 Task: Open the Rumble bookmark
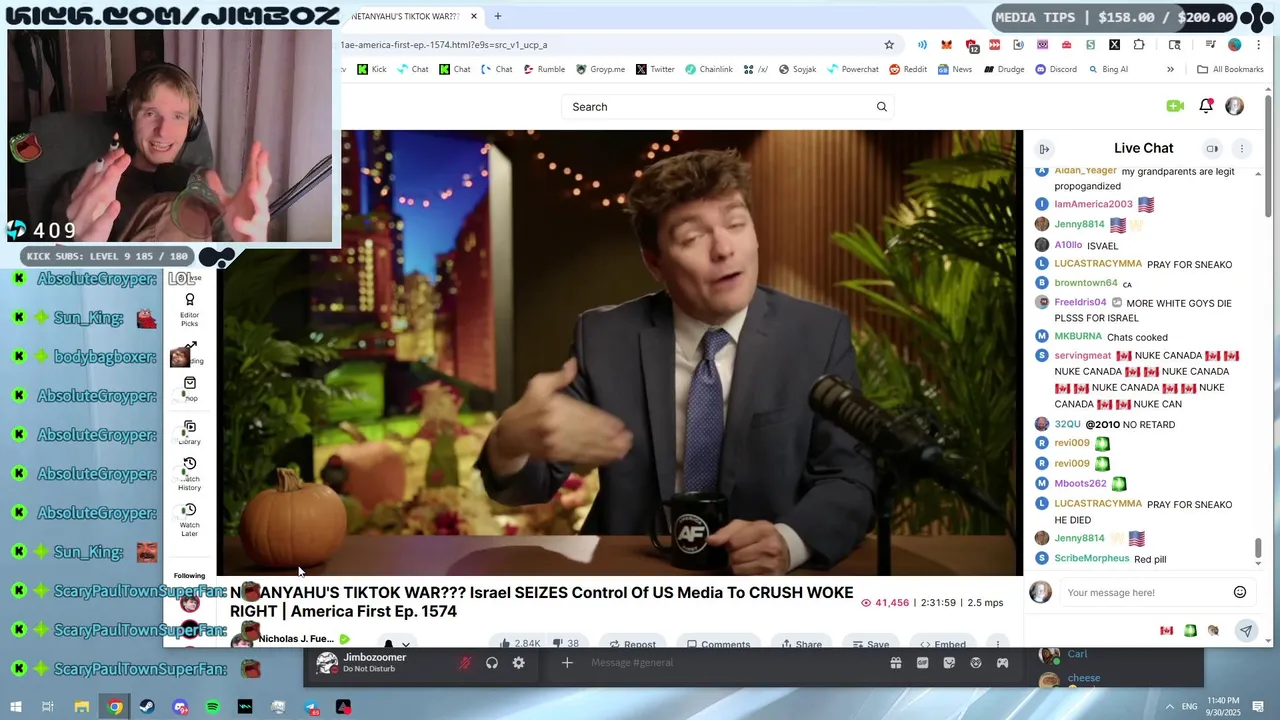(x=544, y=70)
